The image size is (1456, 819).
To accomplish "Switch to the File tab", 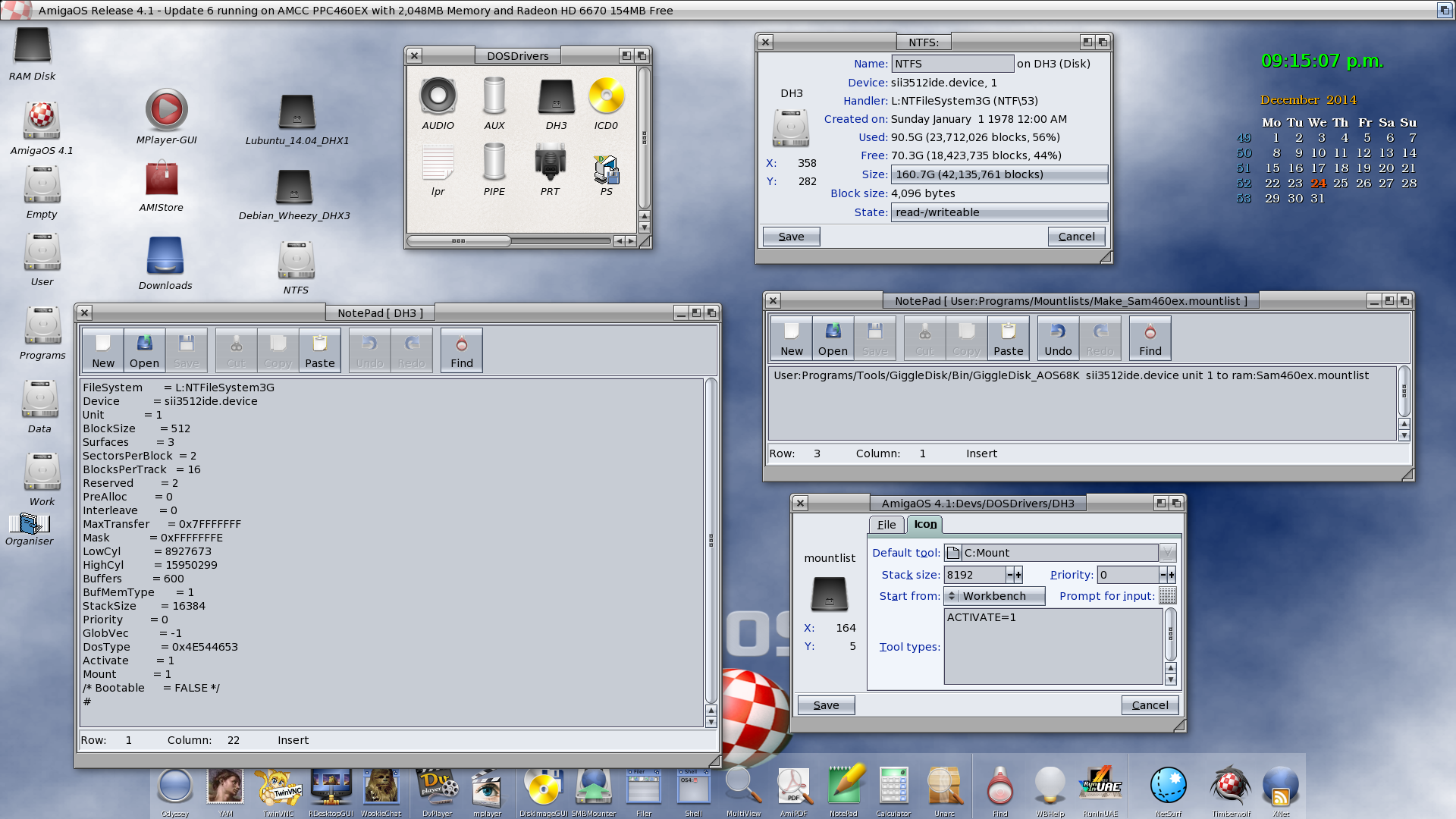I will click(886, 525).
